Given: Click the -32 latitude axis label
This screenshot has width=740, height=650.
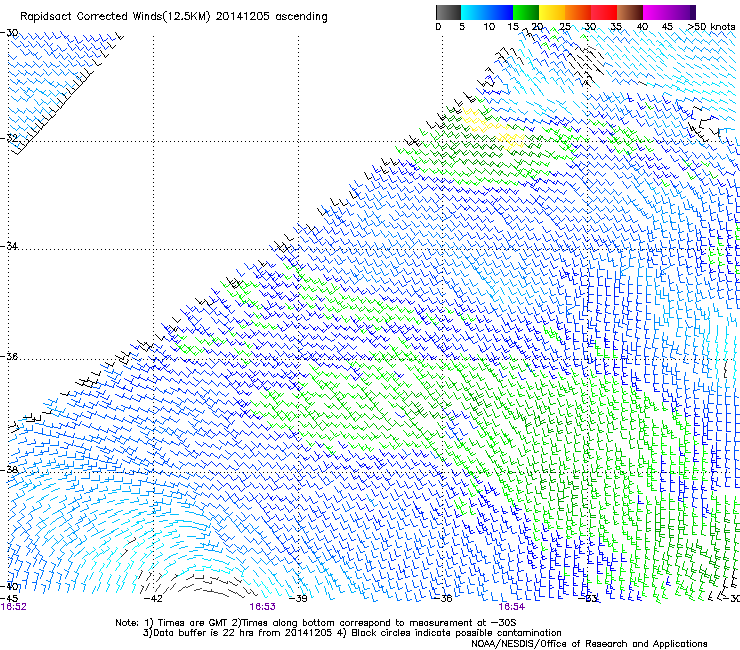Looking at the screenshot, I should click(9, 138).
